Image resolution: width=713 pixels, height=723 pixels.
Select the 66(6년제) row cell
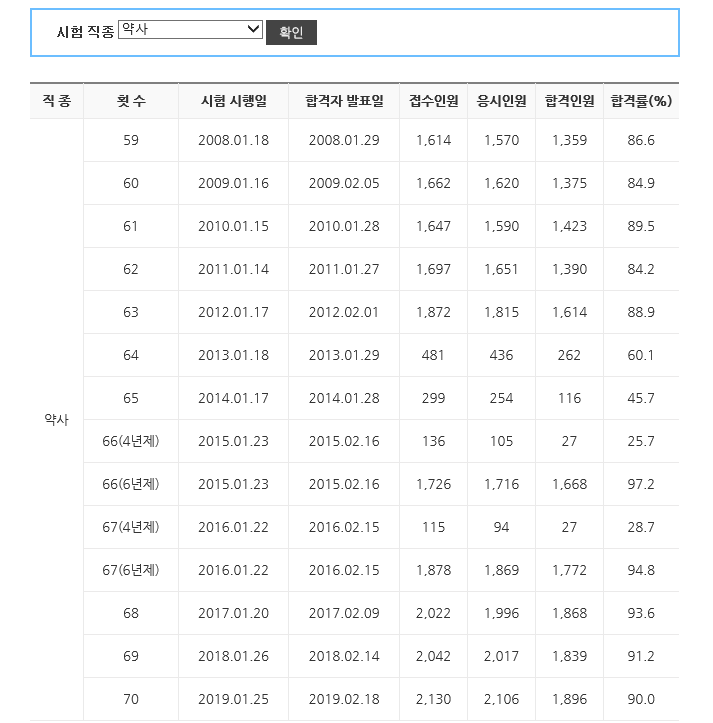coord(131,484)
